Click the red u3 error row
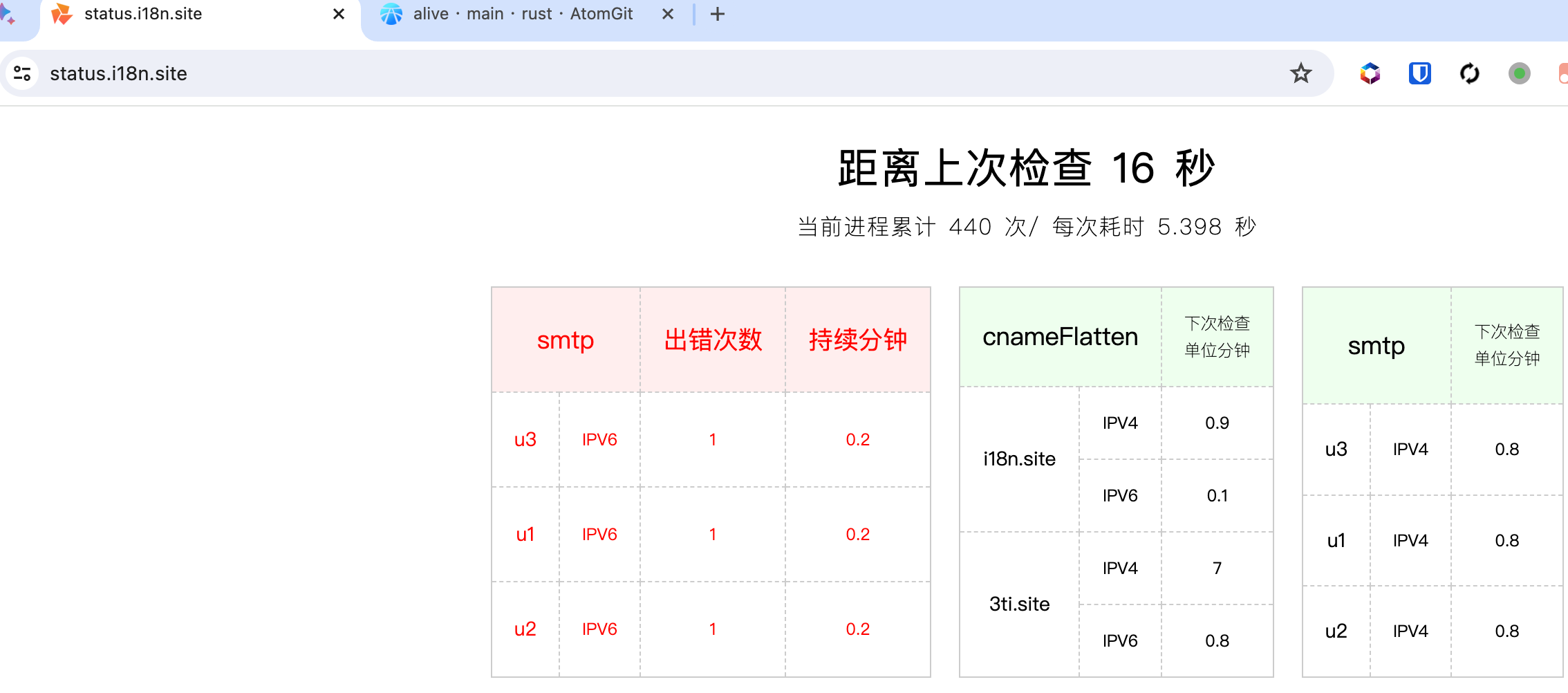 (x=525, y=440)
